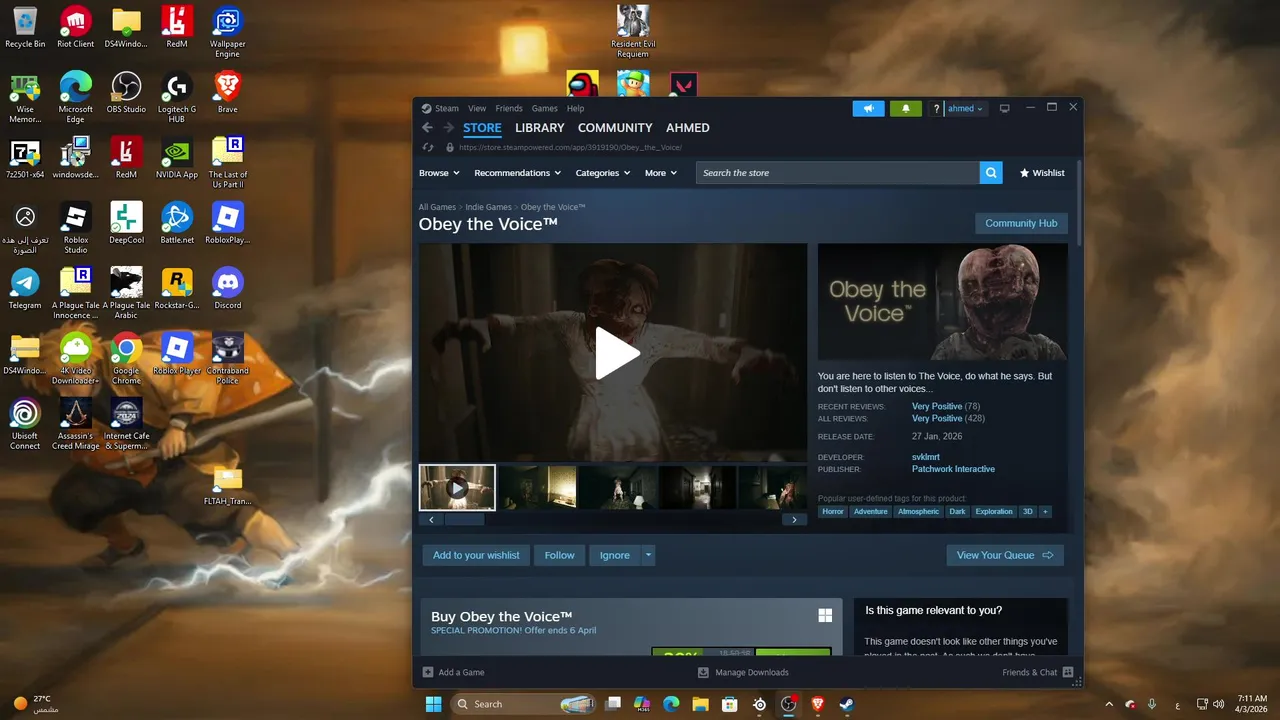Click in the Search the store field
Screen dimensions: 1280x720
click(x=838, y=173)
